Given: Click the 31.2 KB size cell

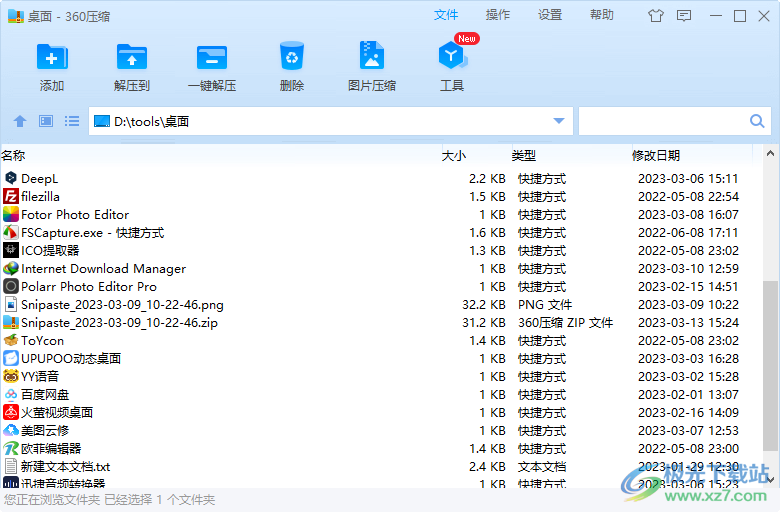Looking at the screenshot, I should pyautogui.click(x=484, y=322).
